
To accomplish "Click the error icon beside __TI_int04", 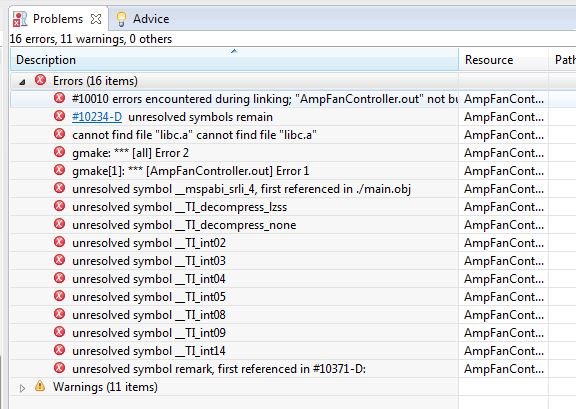I will 59,278.
